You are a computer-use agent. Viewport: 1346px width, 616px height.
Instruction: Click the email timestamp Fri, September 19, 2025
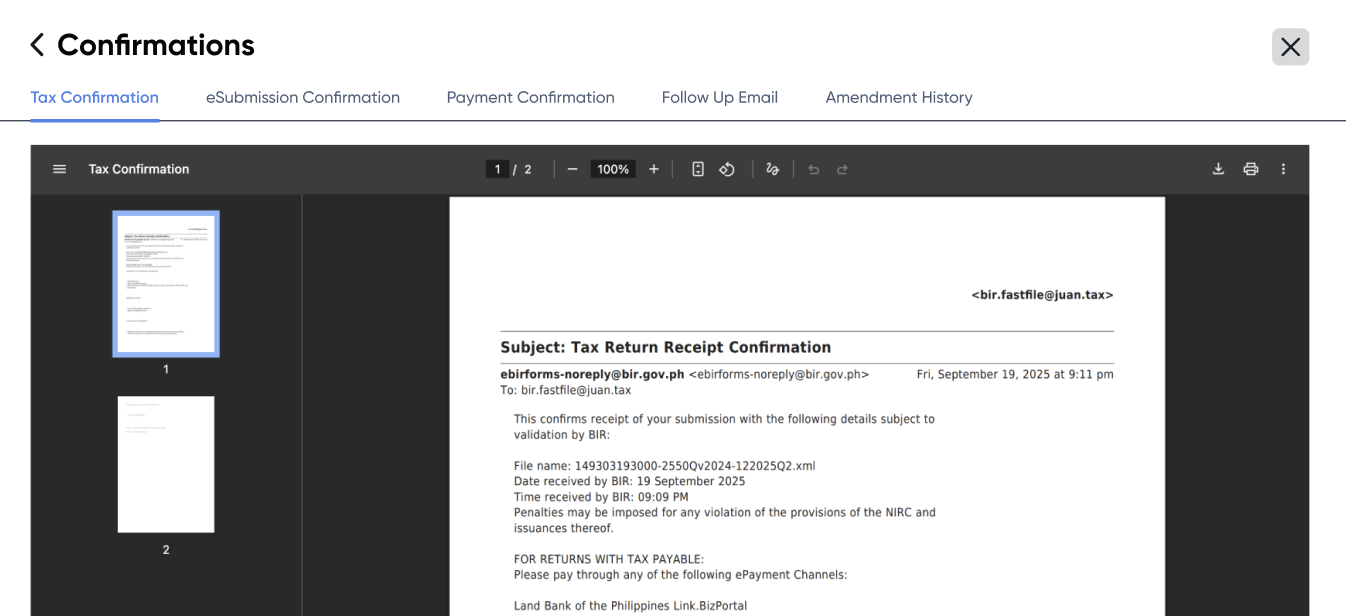pyautogui.click(x=1015, y=374)
